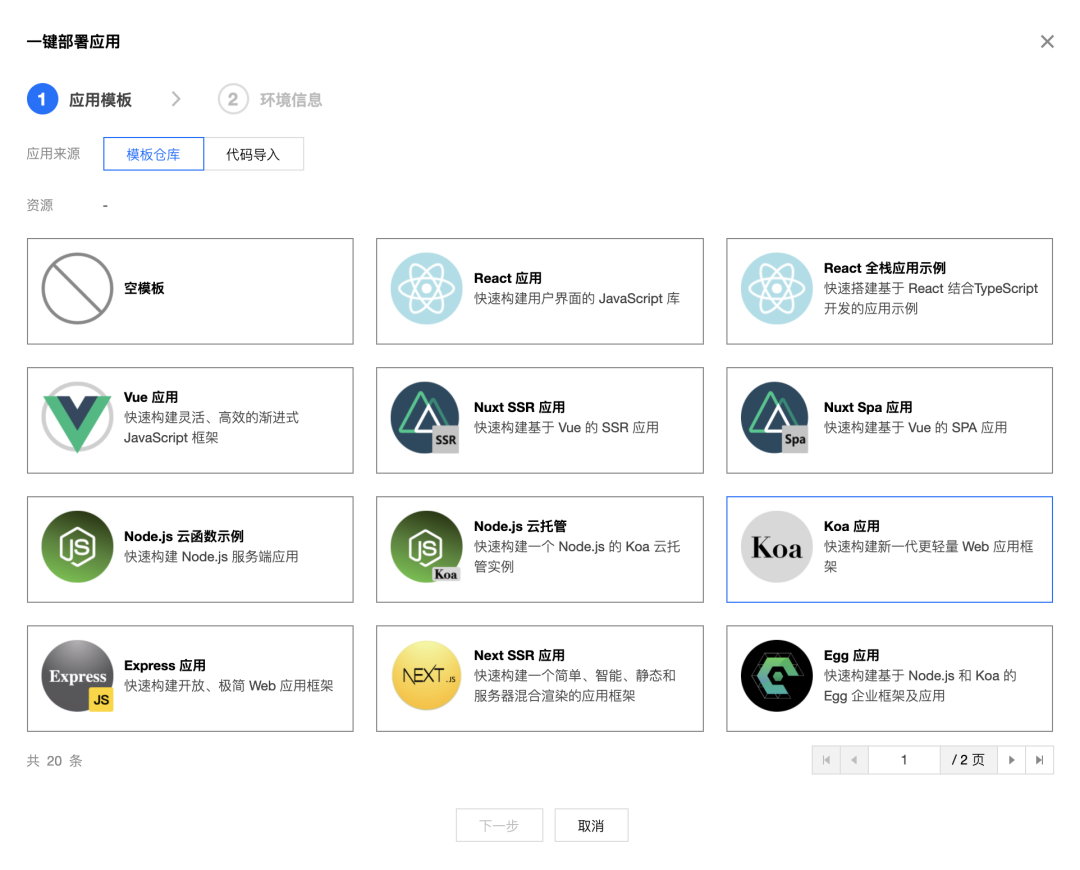
Task: Click the React 应用 atom logo
Action: (426, 289)
